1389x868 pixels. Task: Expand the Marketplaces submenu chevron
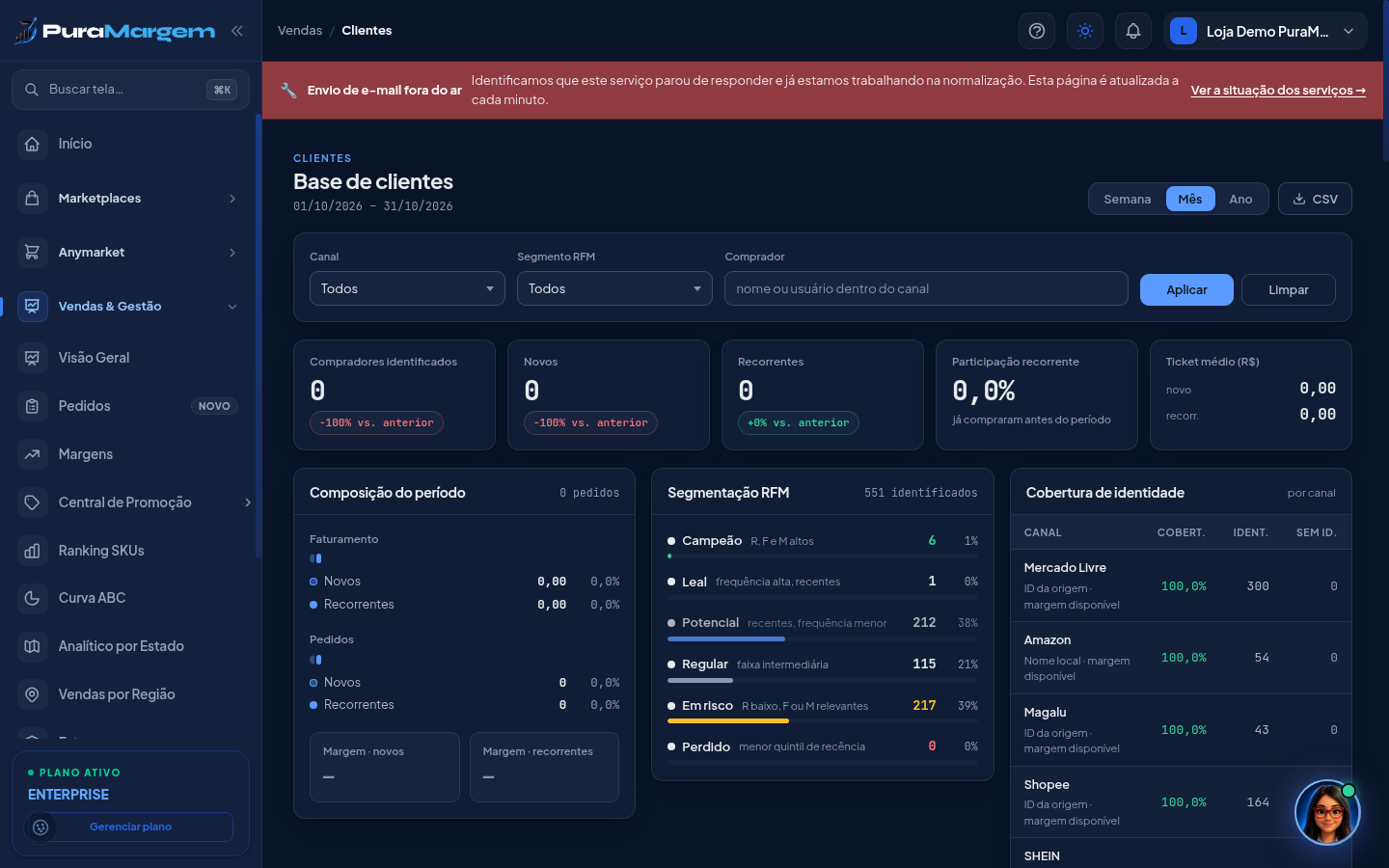click(232, 199)
